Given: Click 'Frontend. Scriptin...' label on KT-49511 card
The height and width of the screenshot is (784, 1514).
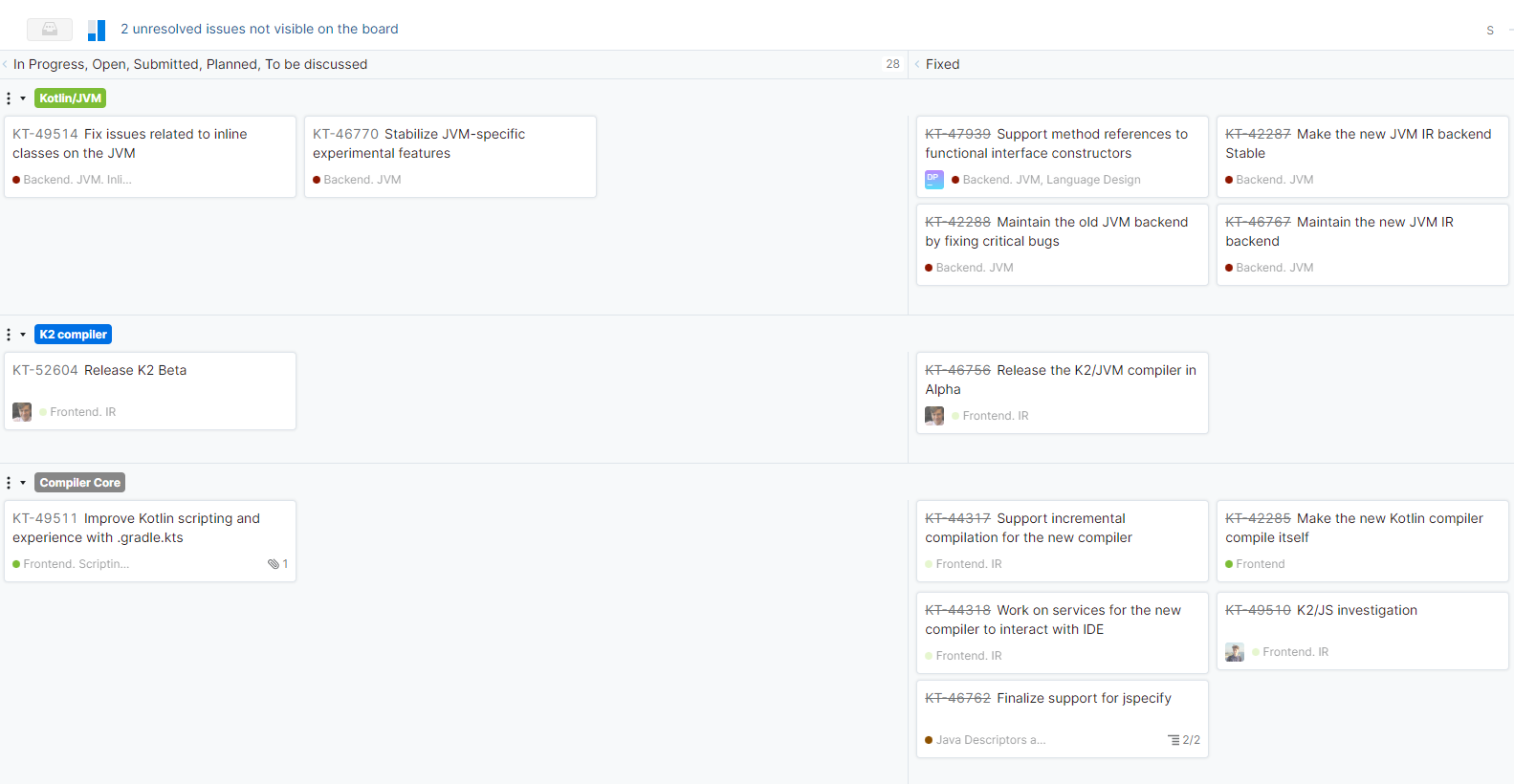Looking at the screenshot, I should tap(76, 564).
